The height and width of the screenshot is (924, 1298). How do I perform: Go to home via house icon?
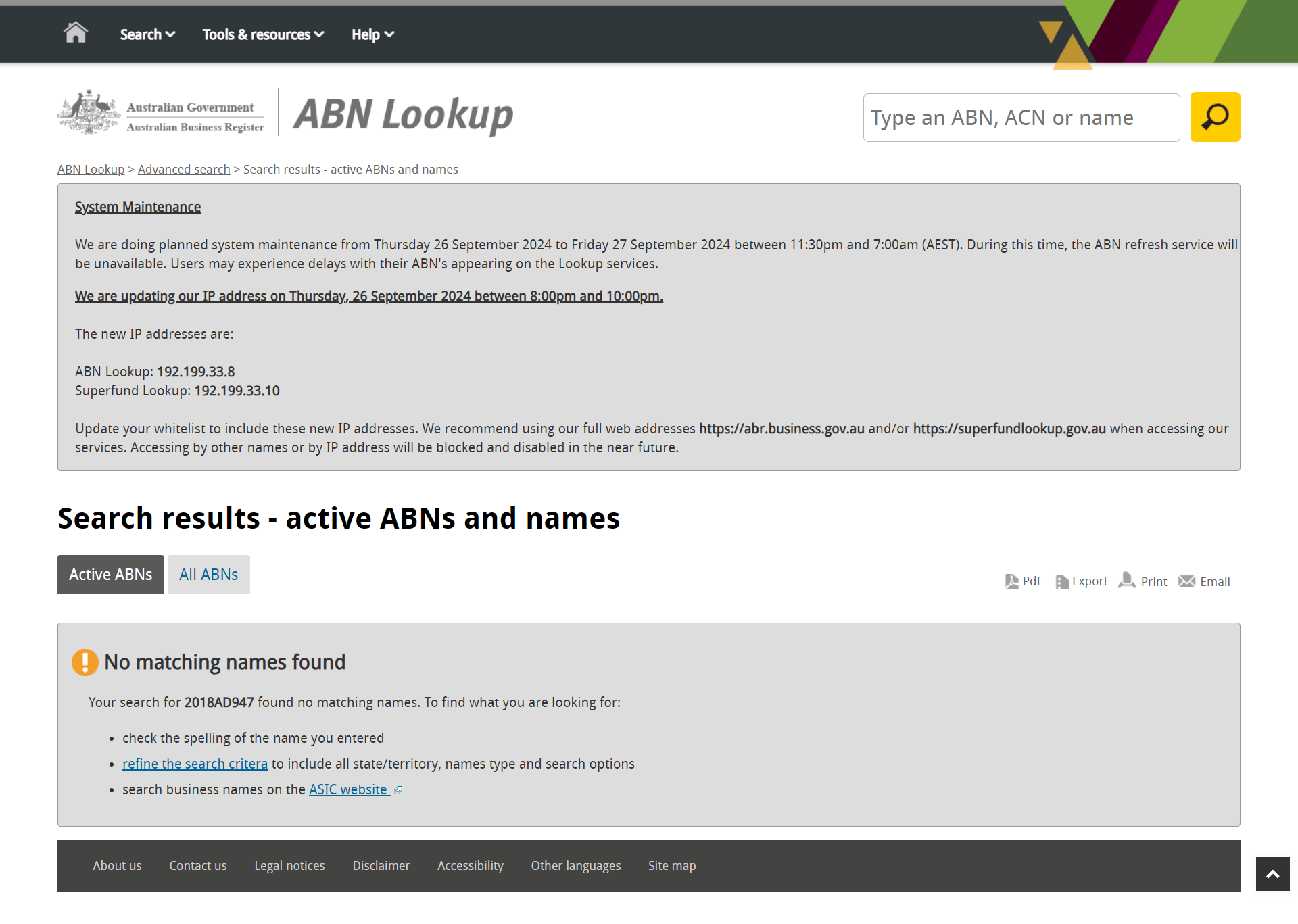[x=76, y=32]
